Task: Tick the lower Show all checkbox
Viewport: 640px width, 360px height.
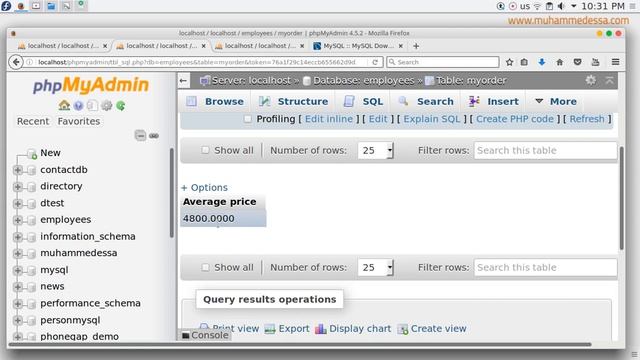Action: tap(205, 267)
